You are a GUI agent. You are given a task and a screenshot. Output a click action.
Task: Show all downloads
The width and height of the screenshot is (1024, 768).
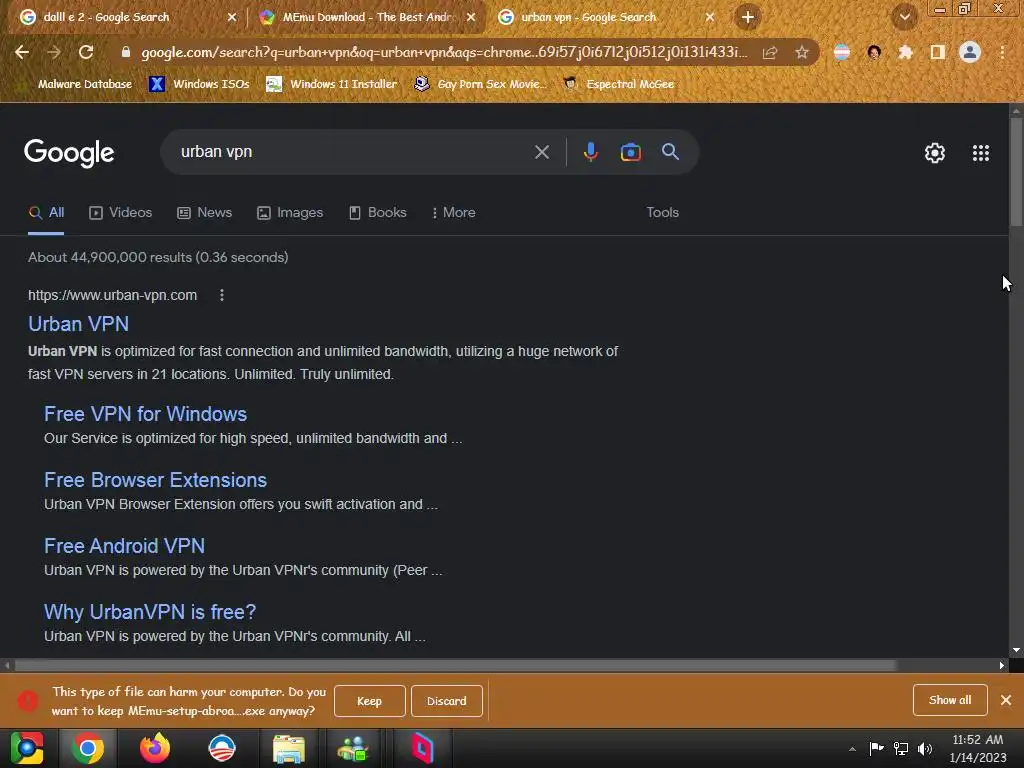tap(950, 700)
